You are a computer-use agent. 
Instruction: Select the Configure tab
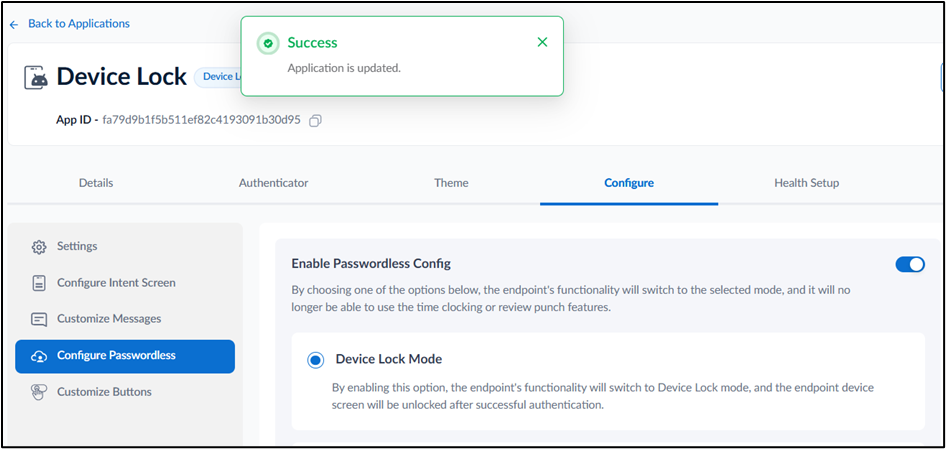point(629,183)
